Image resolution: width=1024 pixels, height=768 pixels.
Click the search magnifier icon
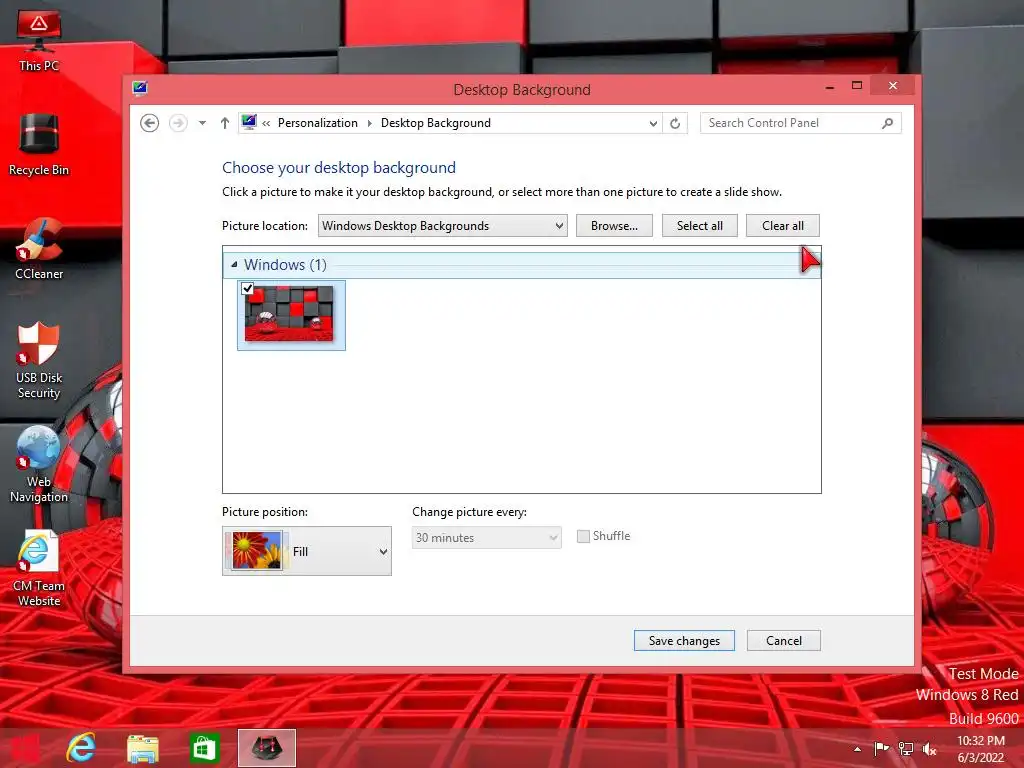[888, 123]
